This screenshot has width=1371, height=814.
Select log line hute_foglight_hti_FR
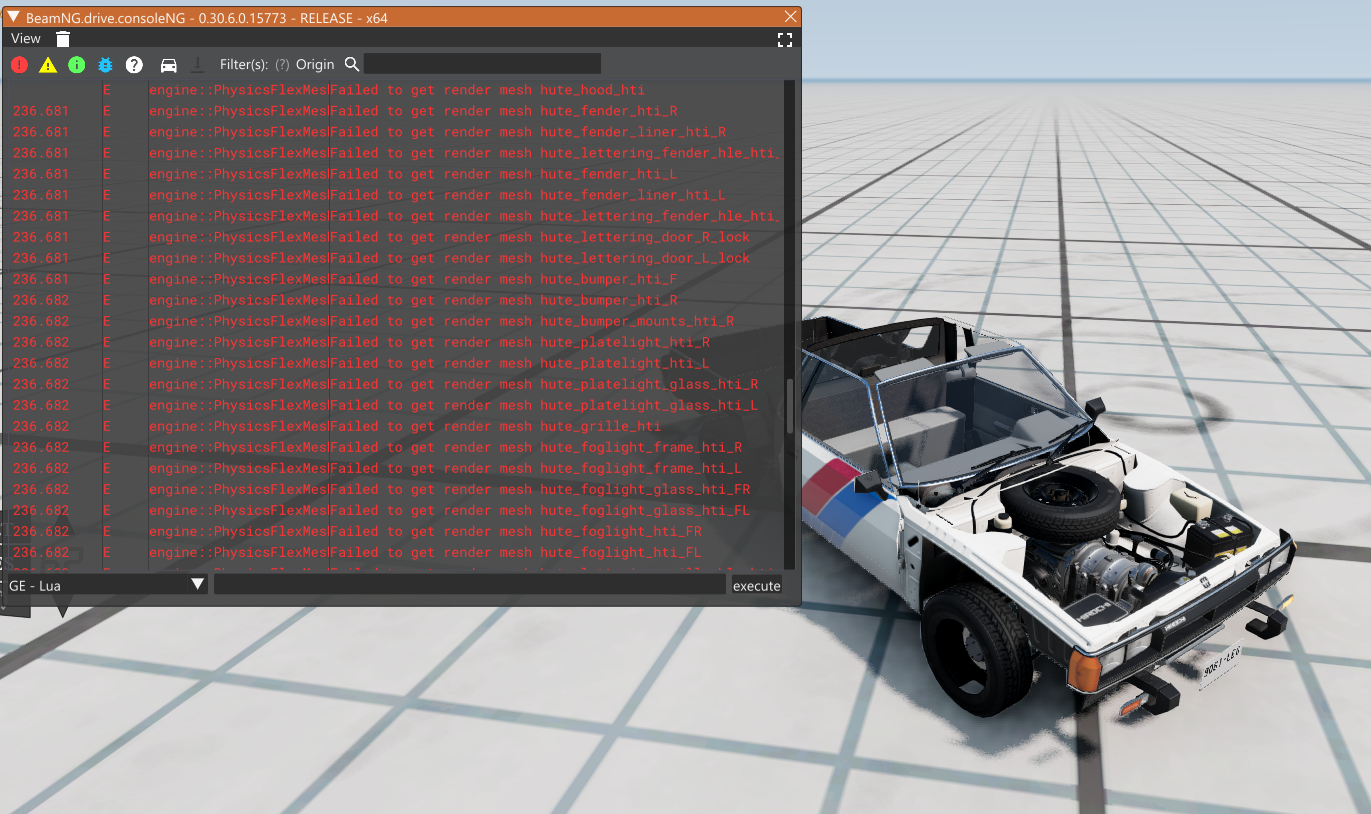(x=395, y=531)
